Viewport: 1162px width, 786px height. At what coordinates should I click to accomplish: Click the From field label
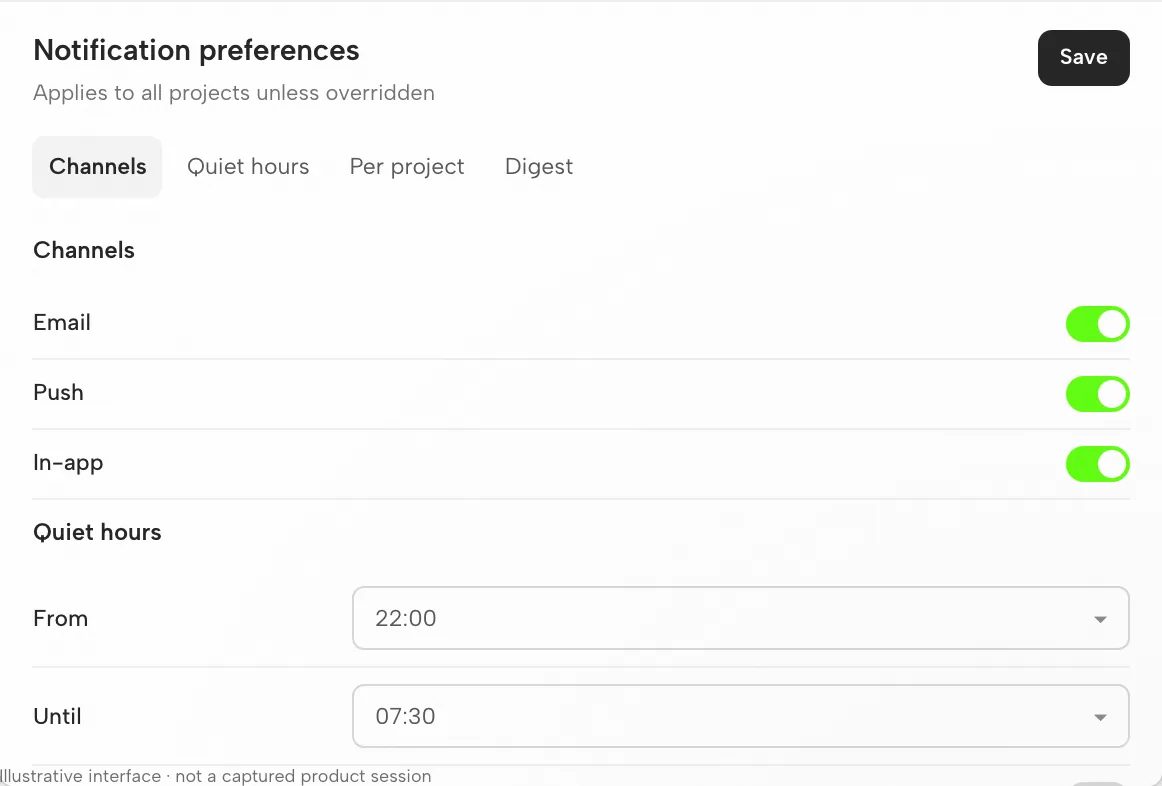click(x=61, y=619)
